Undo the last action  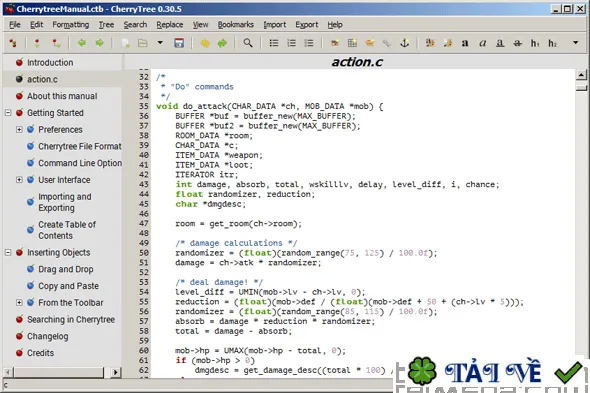click(x=205, y=43)
